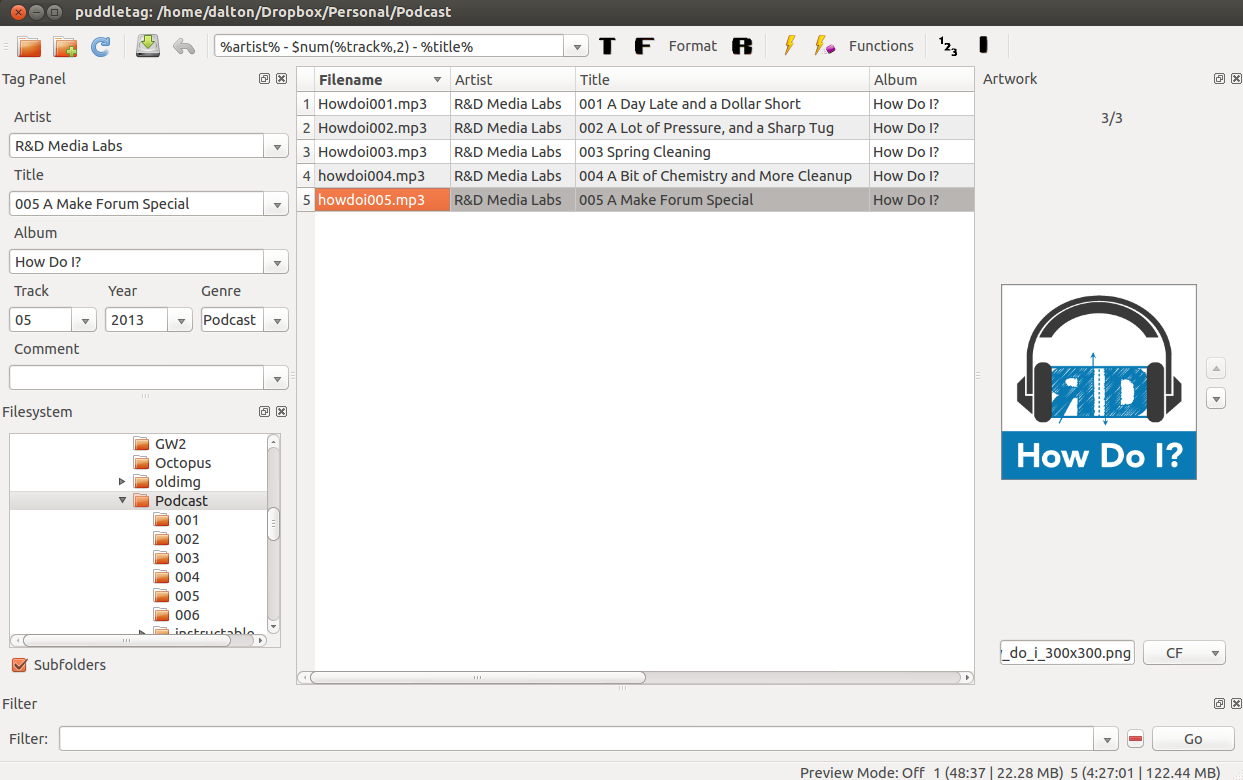Save tags using the green arrow drive icon
1243x780 pixels.
(148, 46)
